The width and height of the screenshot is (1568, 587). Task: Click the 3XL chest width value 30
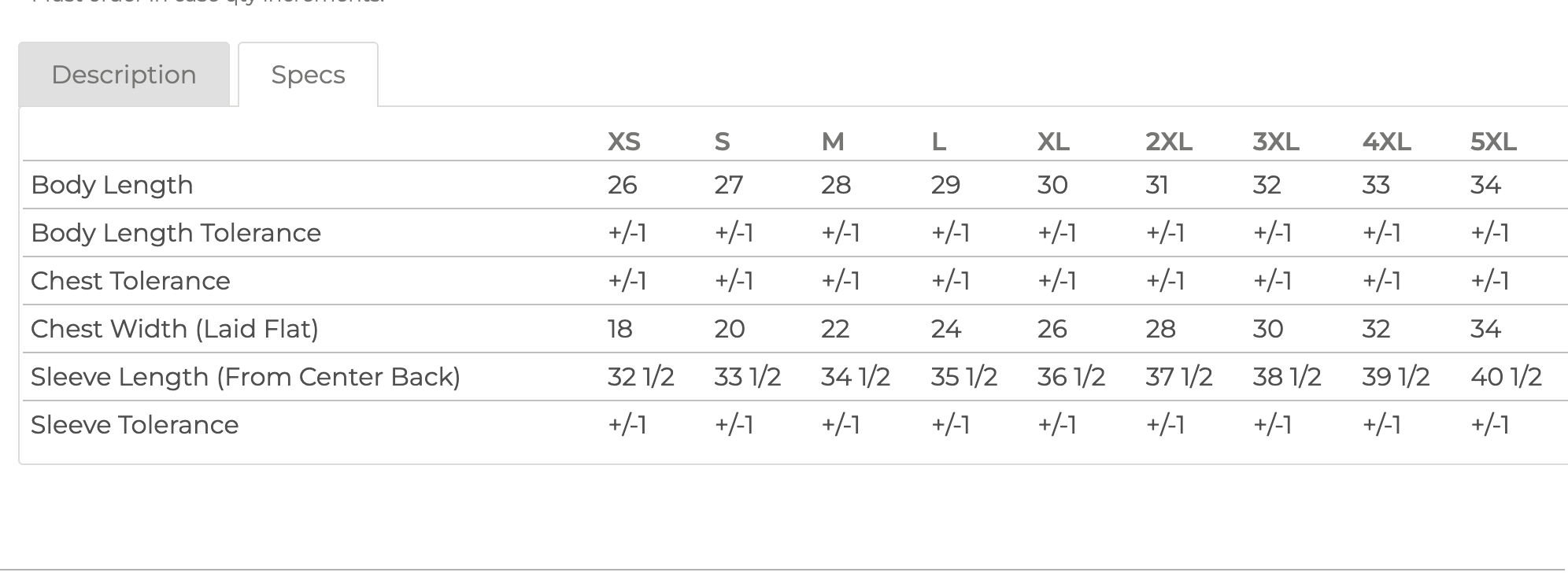point(1267,329)
